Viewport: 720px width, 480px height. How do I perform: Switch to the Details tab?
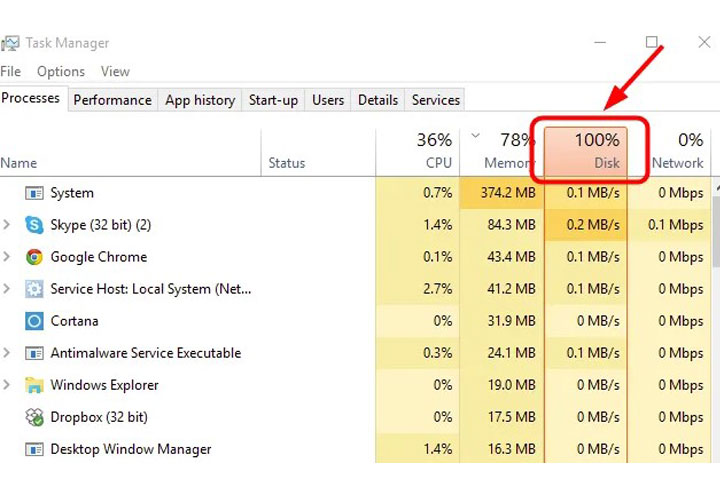click(x=378, y=100)
